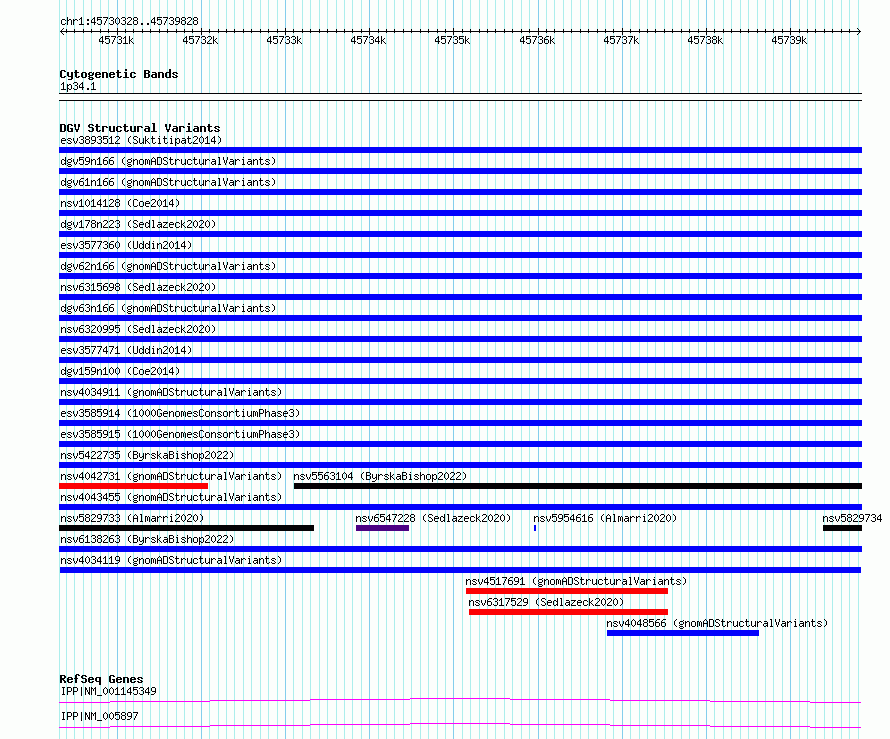Click the 45736k ruler mark
The image size is (890, 739).
[537, 40]
